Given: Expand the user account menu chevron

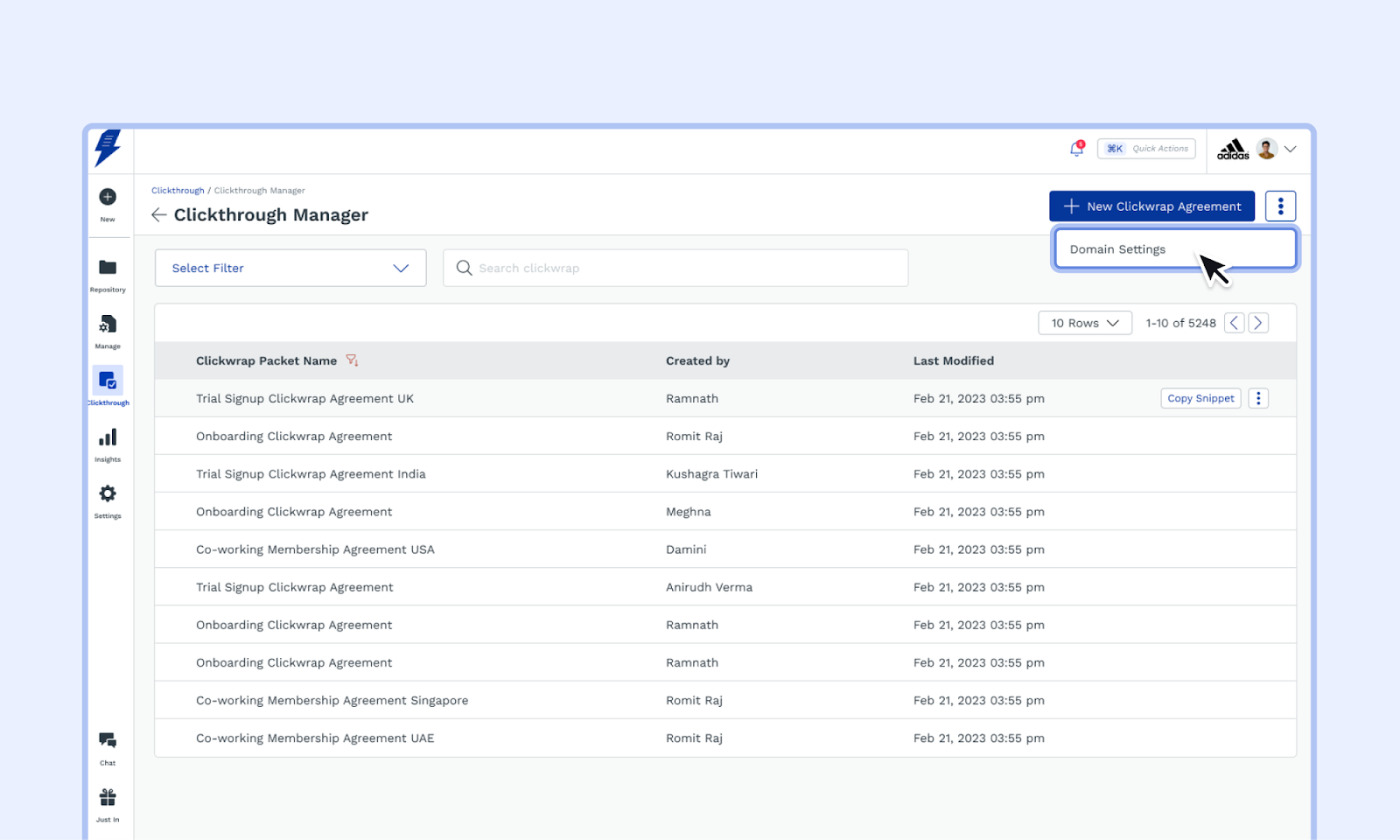Looking at the screenshot, I should tap(1291, 149).
